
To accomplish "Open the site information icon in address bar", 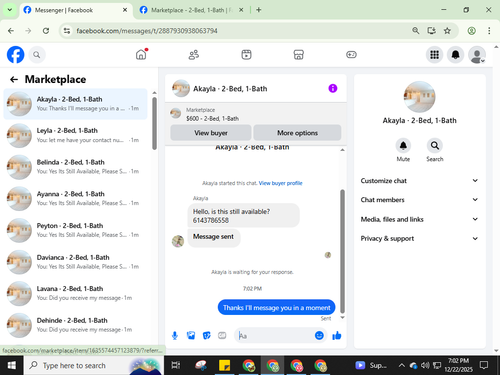I will pos(67,31).
